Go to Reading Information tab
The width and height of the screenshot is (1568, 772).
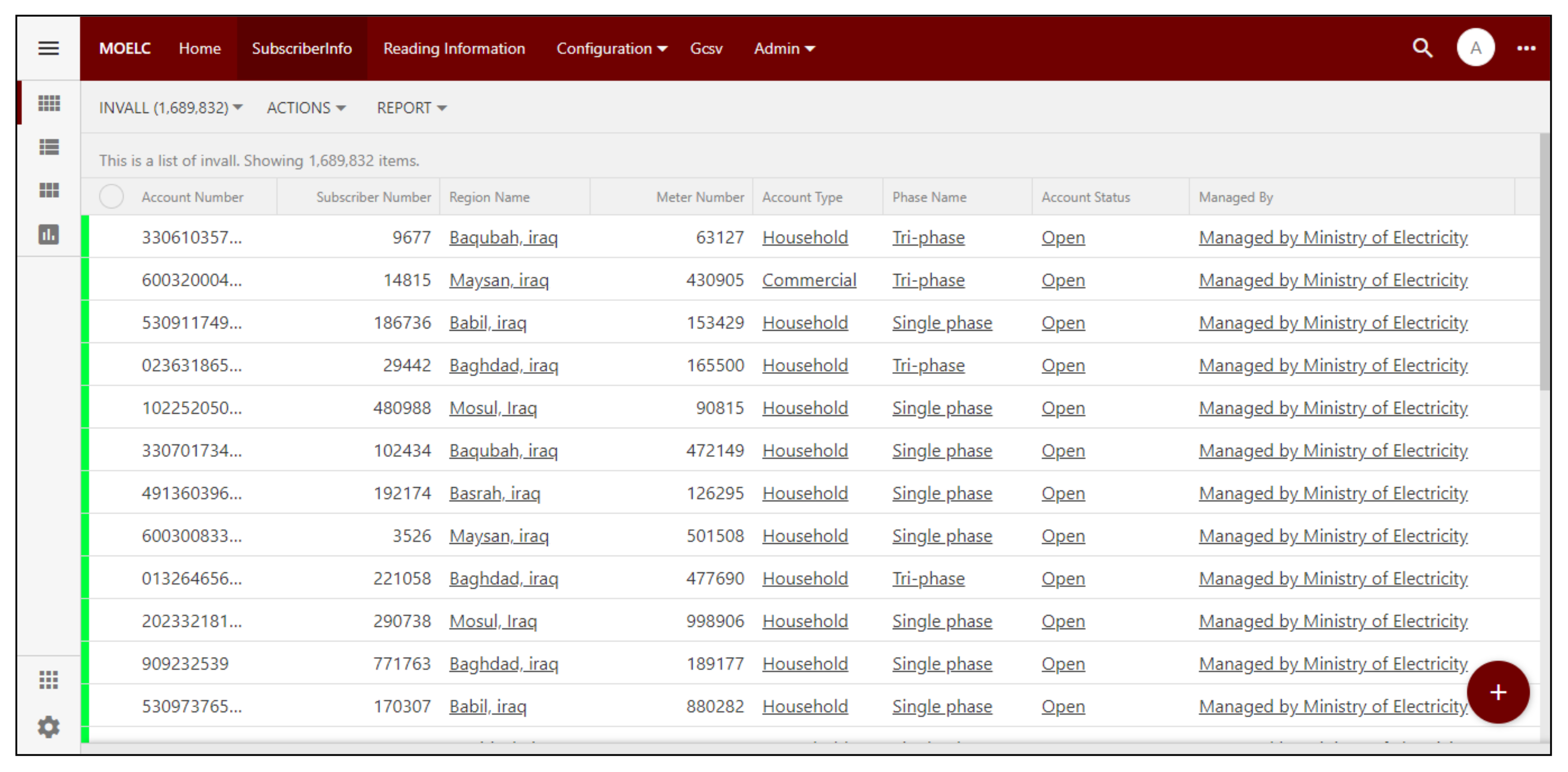tap(454, 48)
